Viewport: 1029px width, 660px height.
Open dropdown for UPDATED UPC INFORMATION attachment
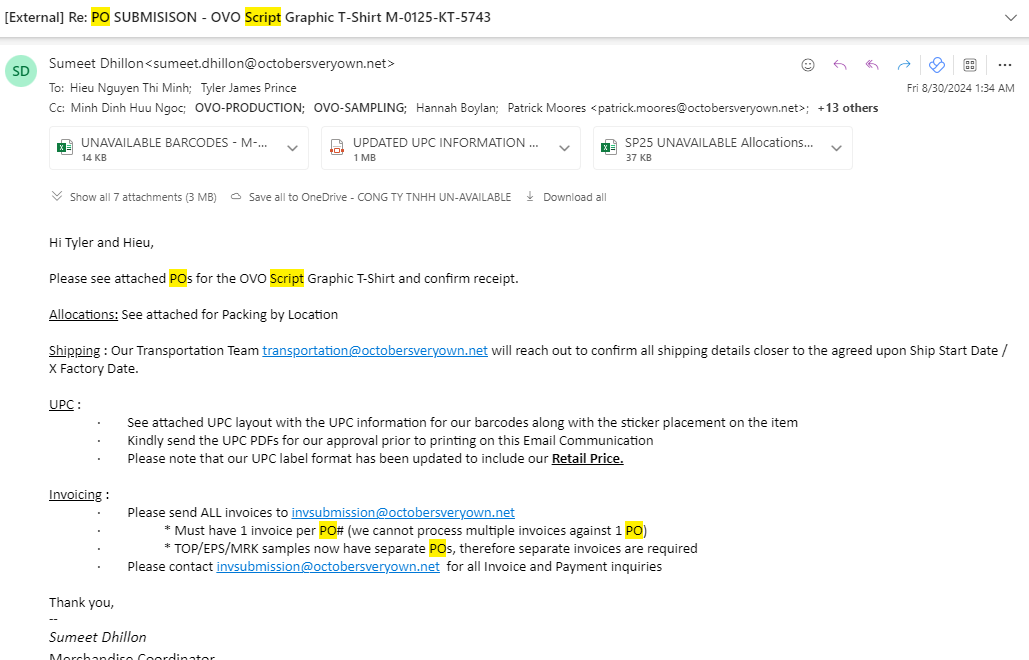coord(564,148)
